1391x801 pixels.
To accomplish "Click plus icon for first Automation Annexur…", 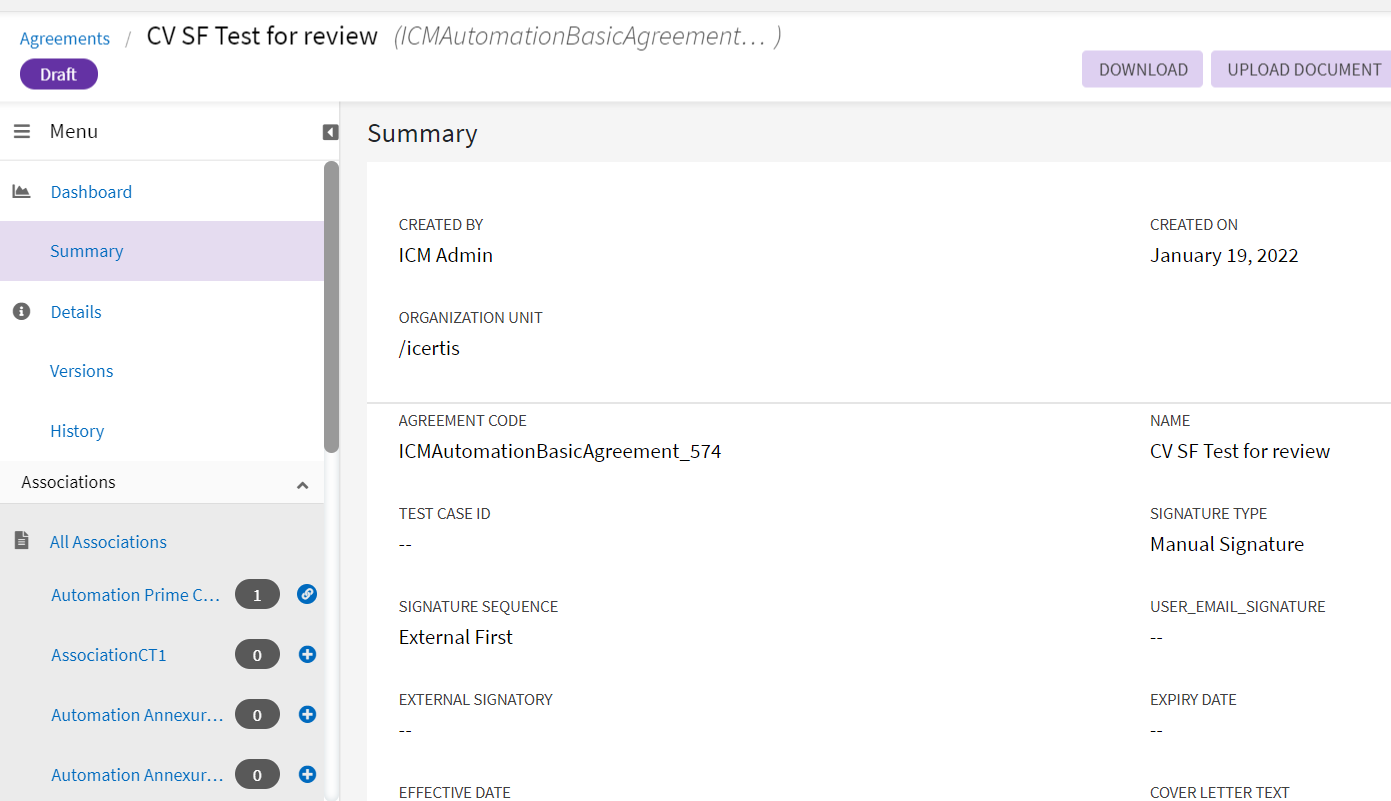I will coord(307,715).
